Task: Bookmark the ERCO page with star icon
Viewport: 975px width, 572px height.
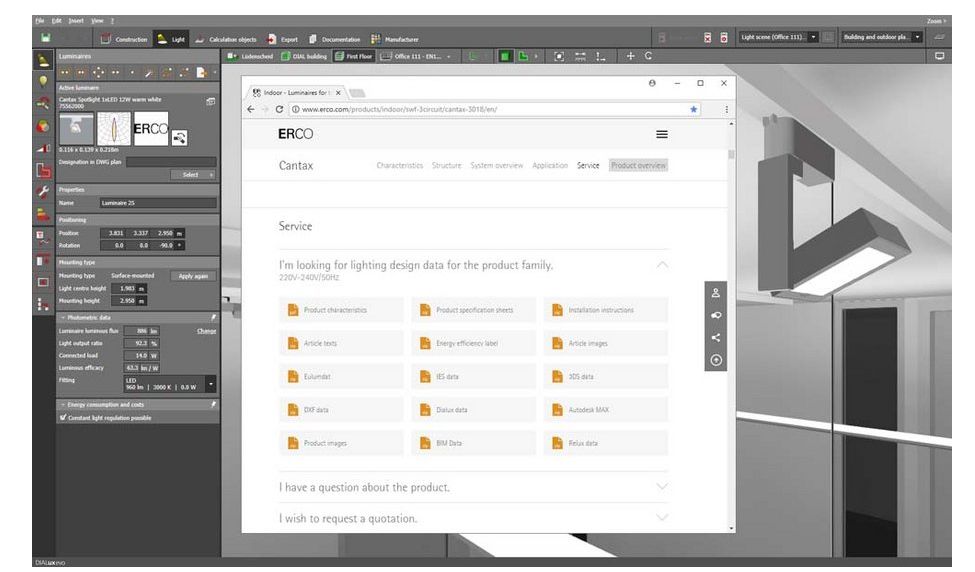Action: tap(693, 109)
